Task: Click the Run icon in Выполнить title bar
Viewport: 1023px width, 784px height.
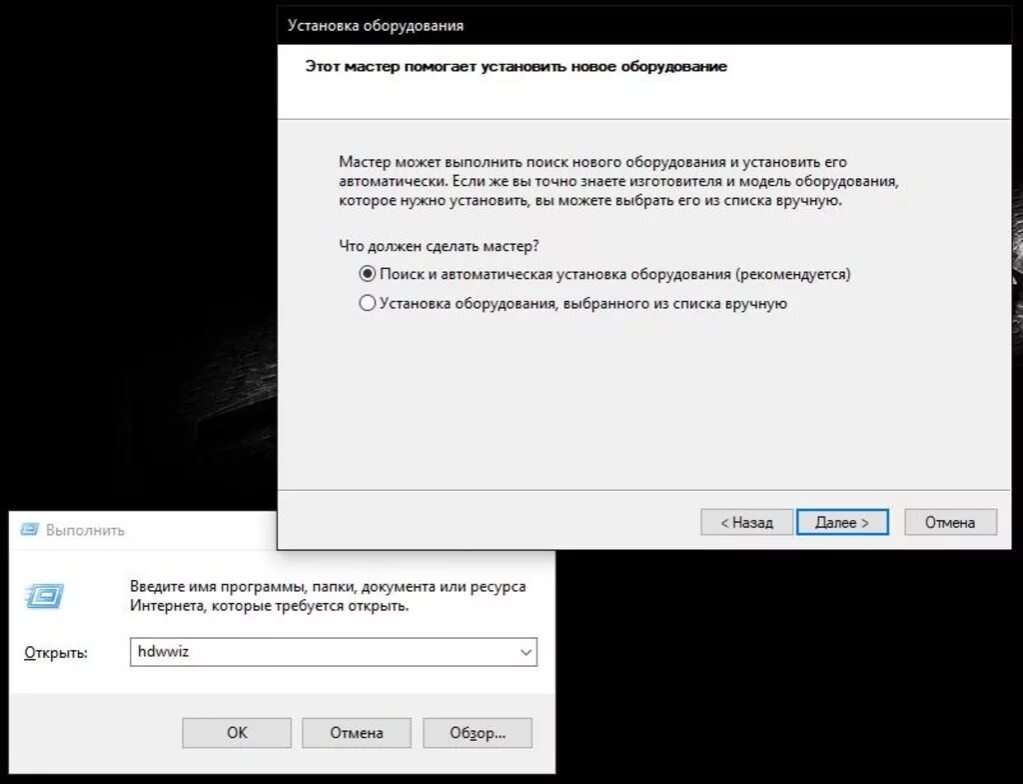Action: [x=29, y=530]
